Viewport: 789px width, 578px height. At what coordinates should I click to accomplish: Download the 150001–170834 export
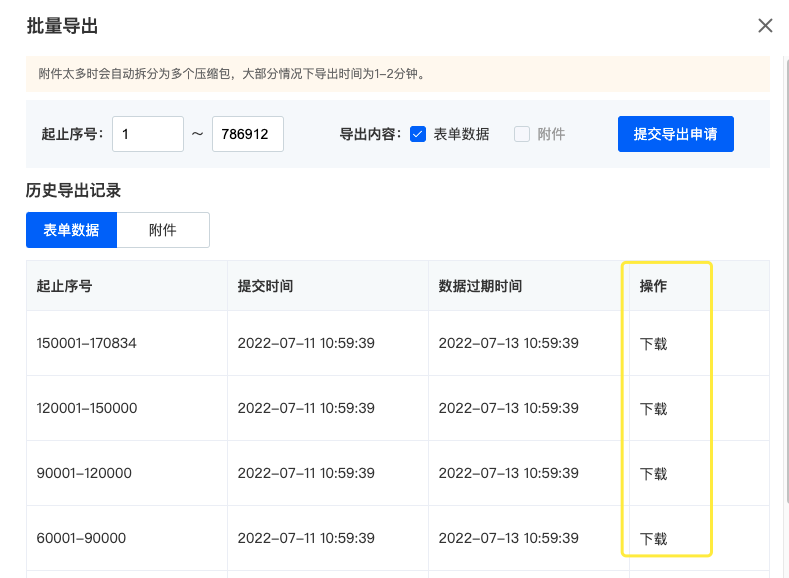coord(653,344)
